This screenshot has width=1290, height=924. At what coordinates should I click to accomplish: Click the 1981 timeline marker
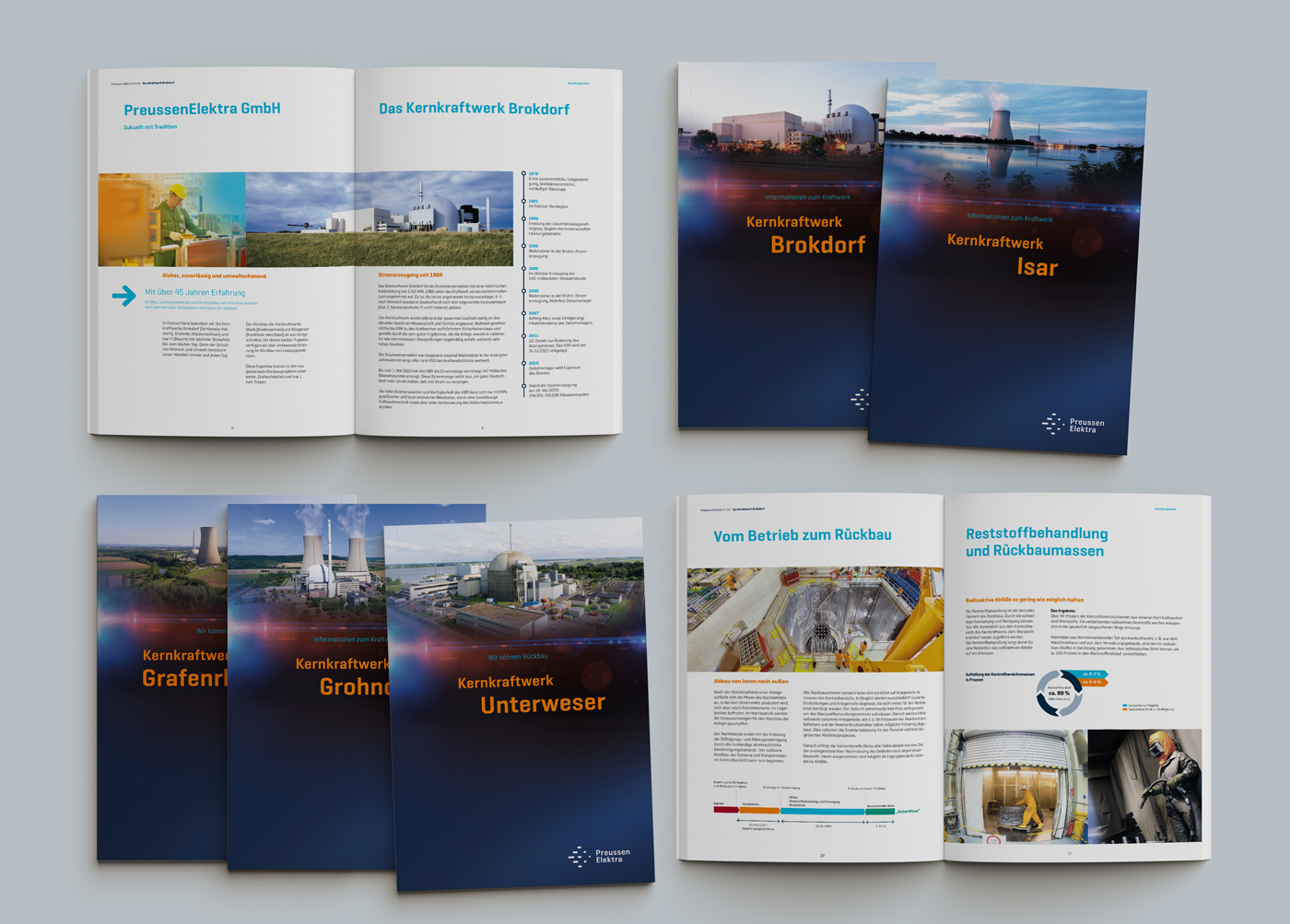[x=523, y=201]
